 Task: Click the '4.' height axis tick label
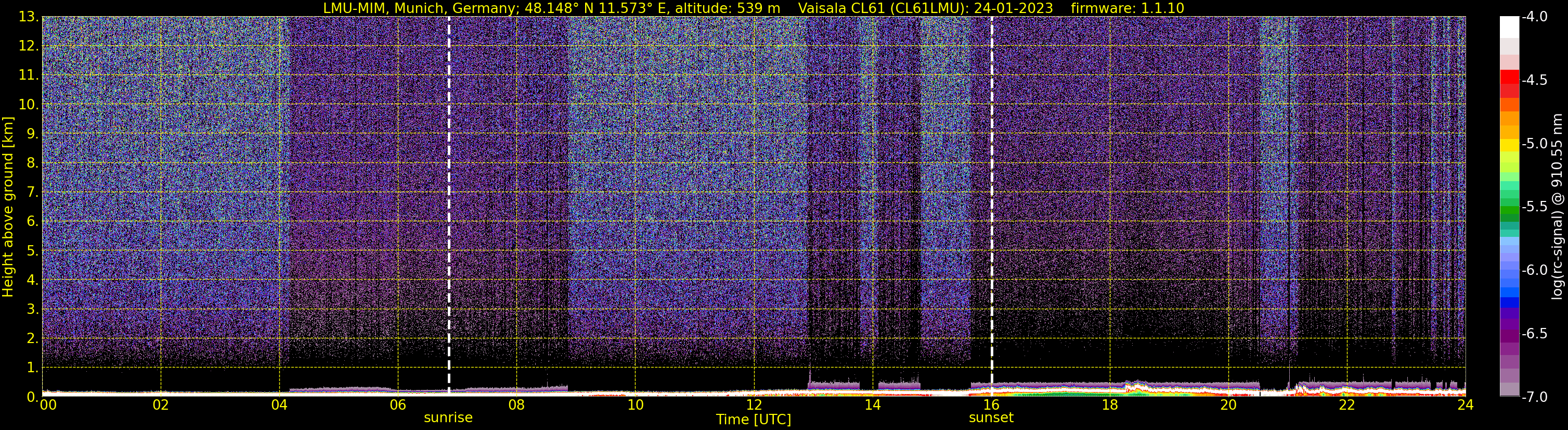coord(33,280)
